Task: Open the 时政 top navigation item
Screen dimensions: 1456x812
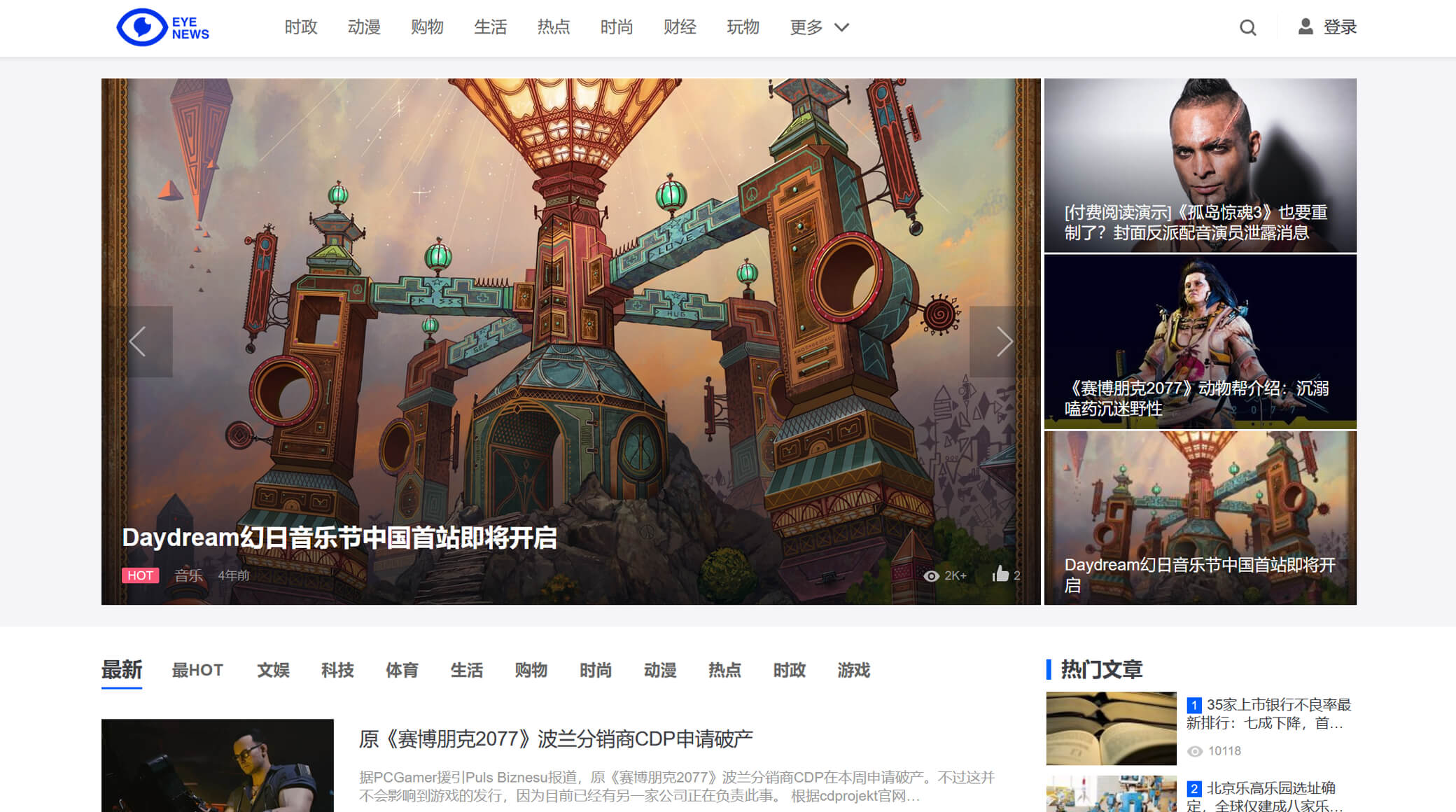Action: (301, 27)
